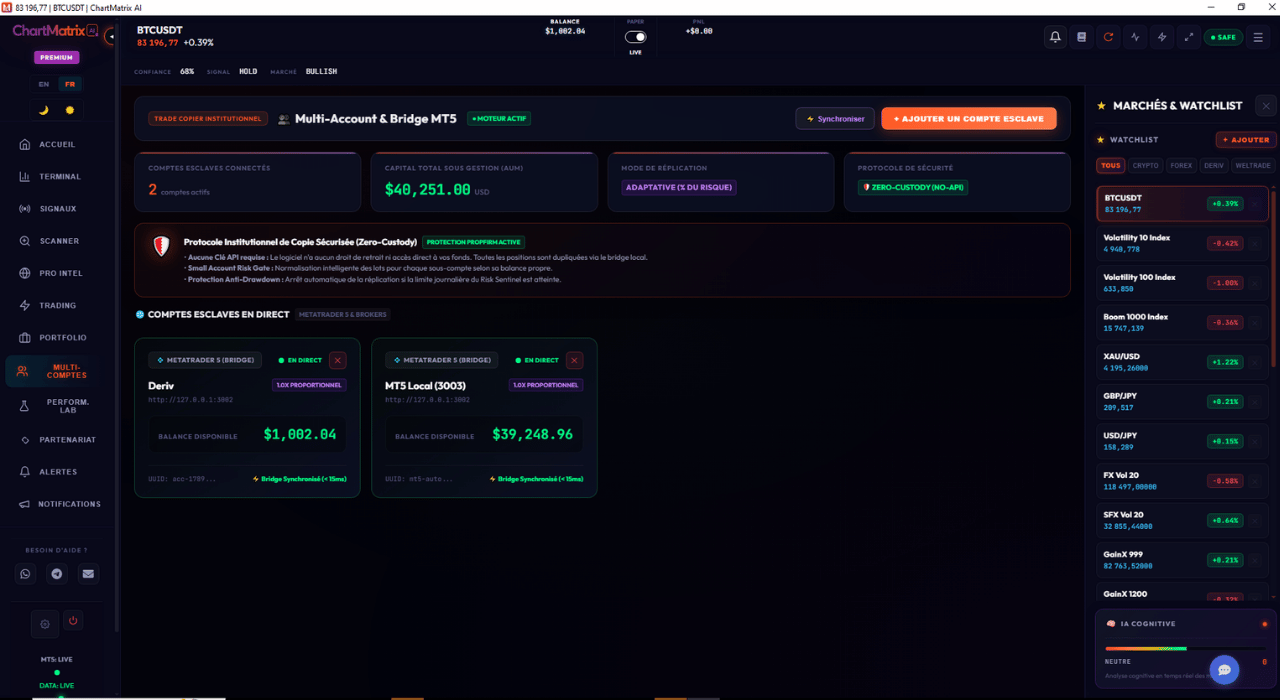This screenshot has width=1280, height=700.
Task: Open Trading in sidebar
Action: (x=57, y=305)
